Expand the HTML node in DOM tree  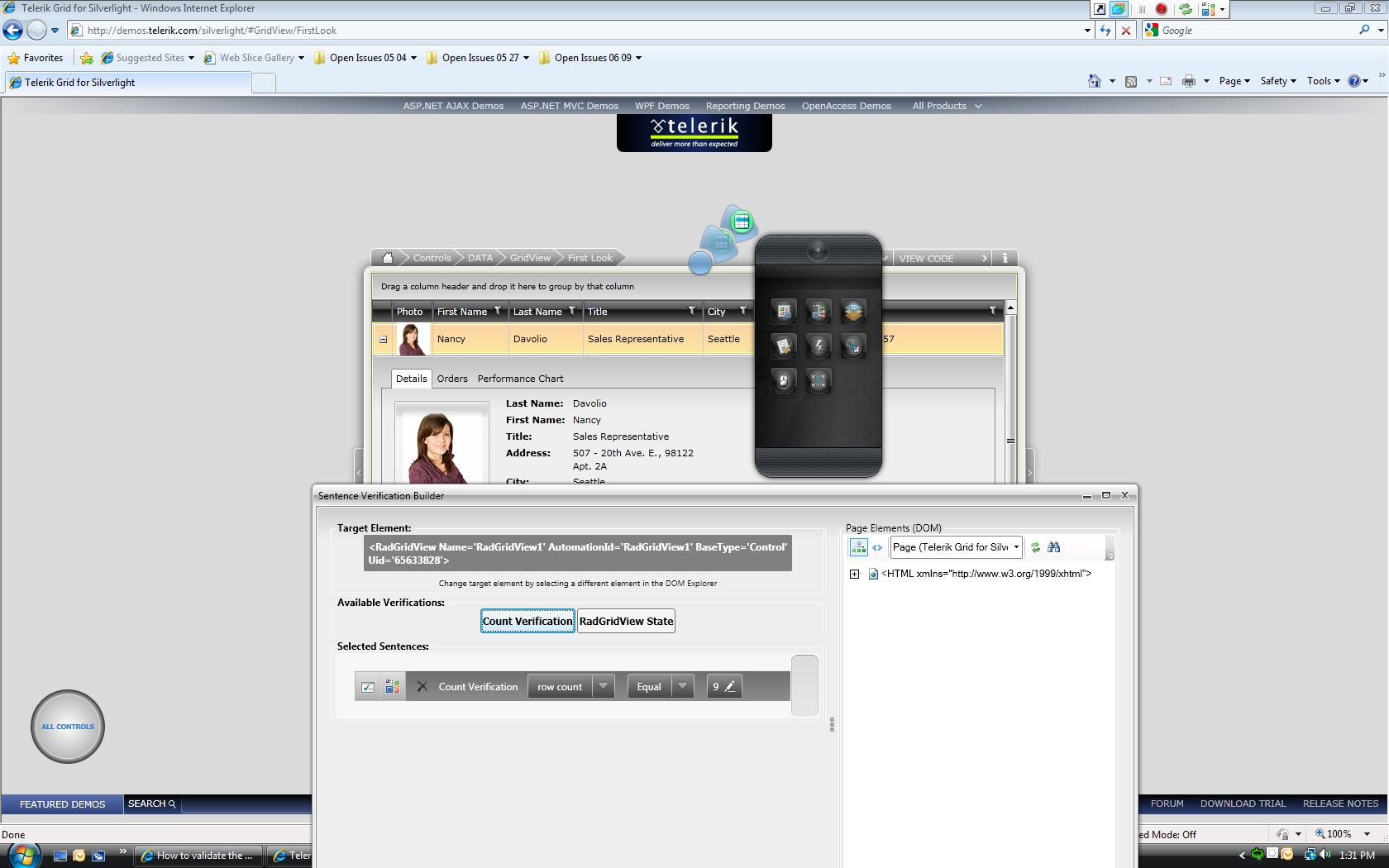(x=855, y=574)
